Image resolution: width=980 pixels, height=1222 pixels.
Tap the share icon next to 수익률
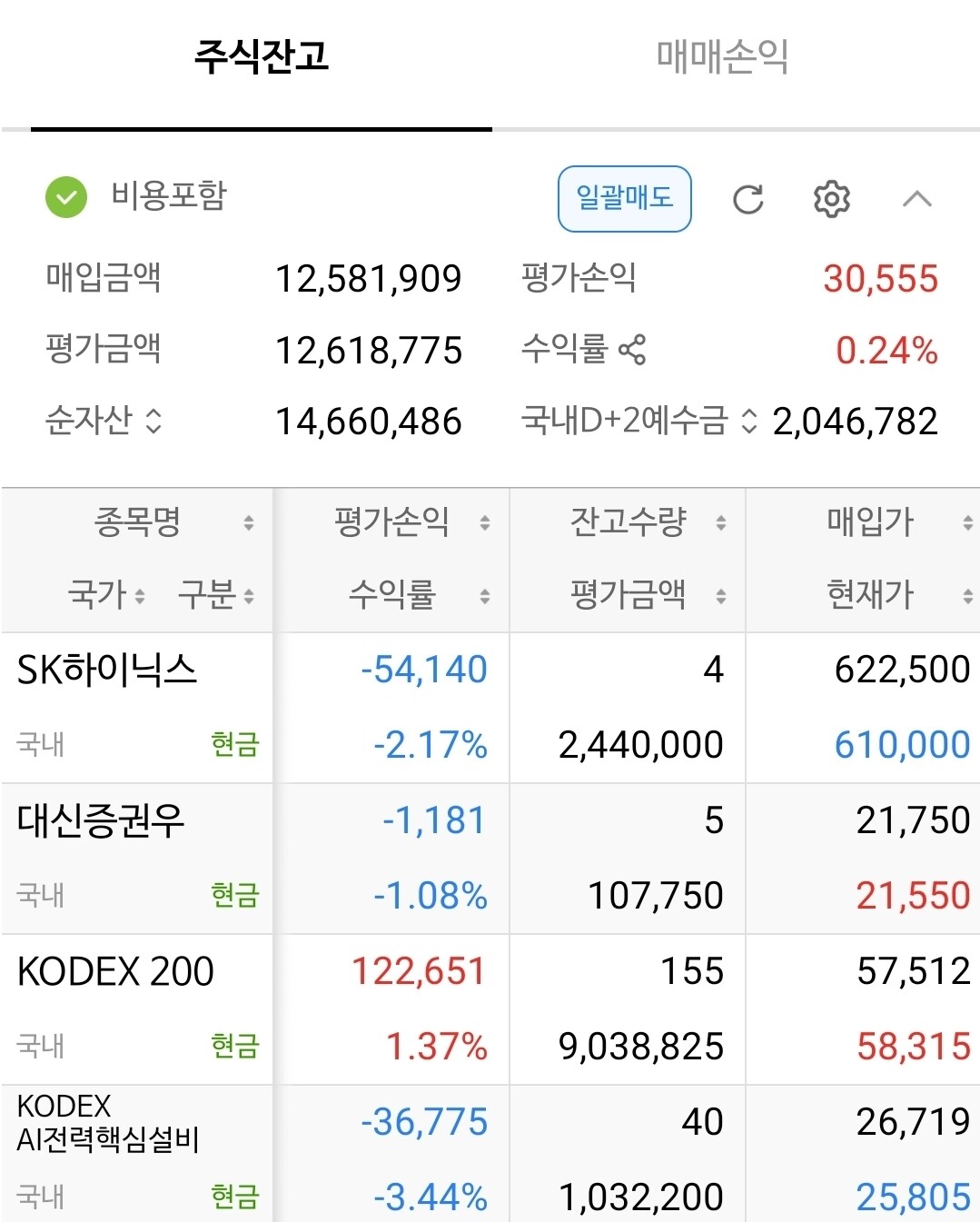pos(632,349)
